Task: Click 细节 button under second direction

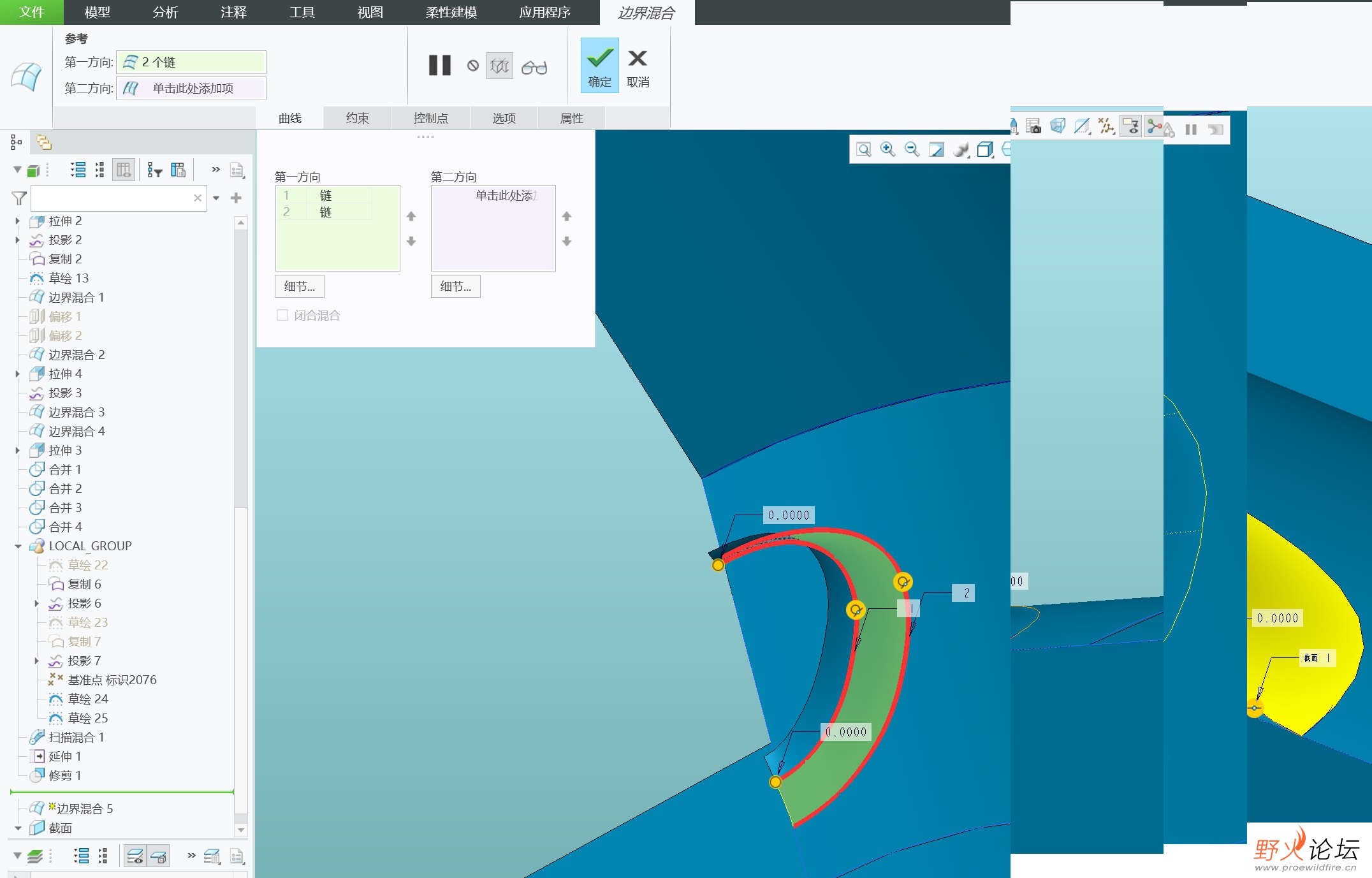Action: tap(455, 286)
